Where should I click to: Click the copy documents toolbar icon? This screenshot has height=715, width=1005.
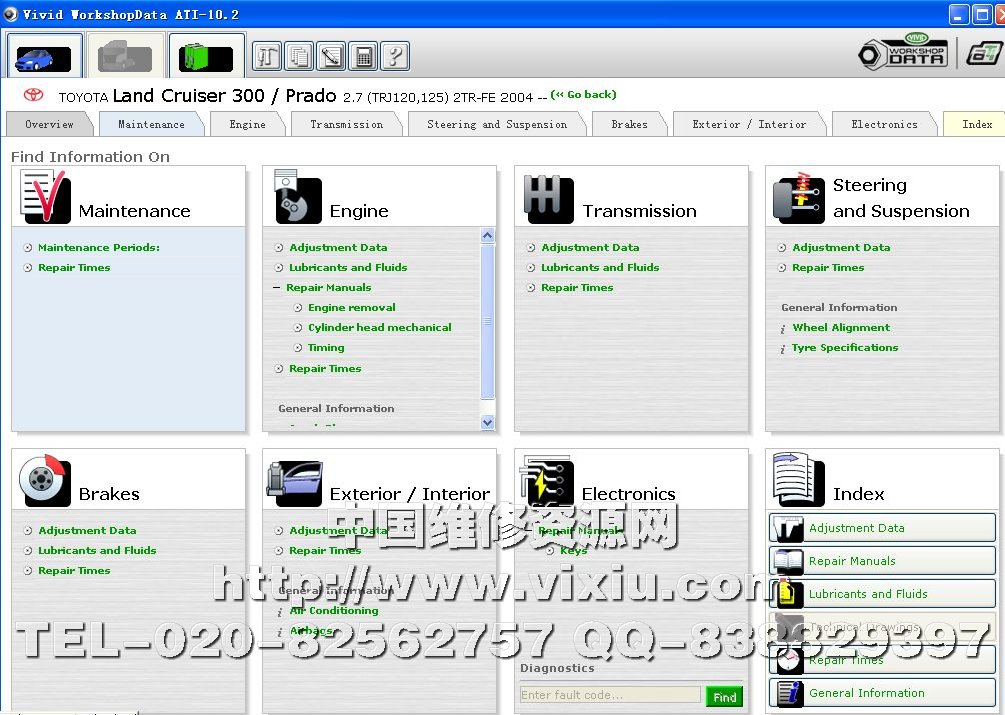click(299, 56)
